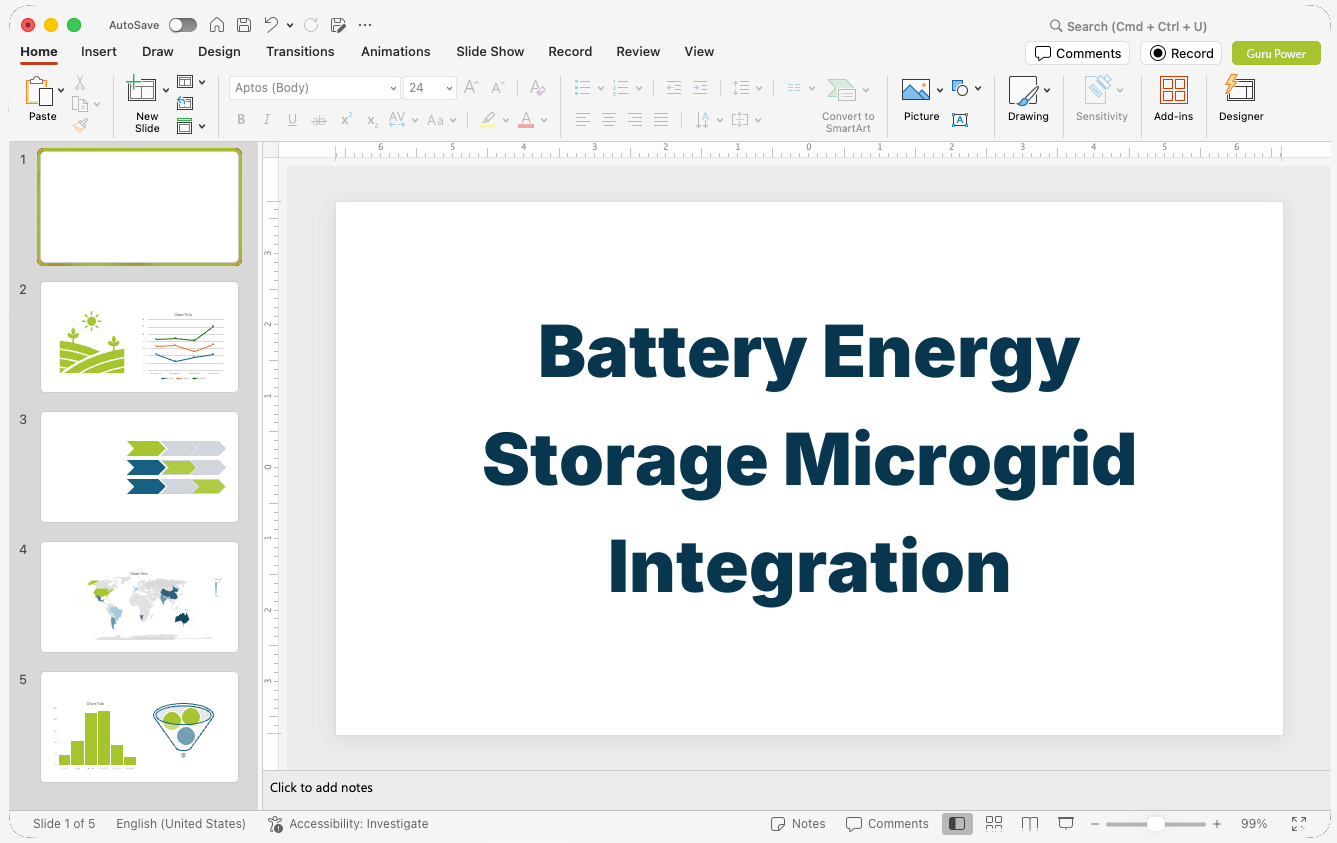Open the Slide Show tab

click(x=490, y=52)
